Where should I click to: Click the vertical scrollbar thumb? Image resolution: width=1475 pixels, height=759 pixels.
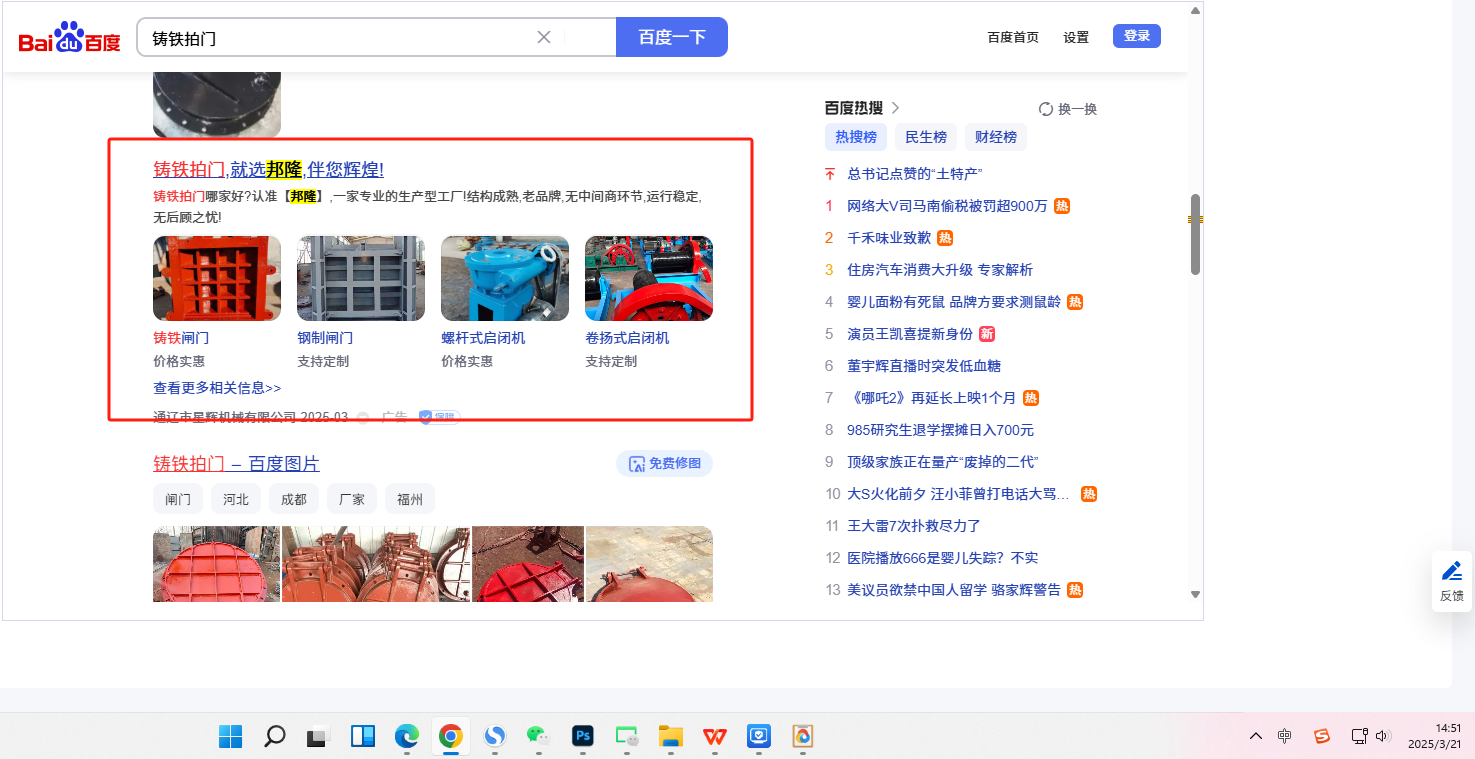(x=1195, y=235)
